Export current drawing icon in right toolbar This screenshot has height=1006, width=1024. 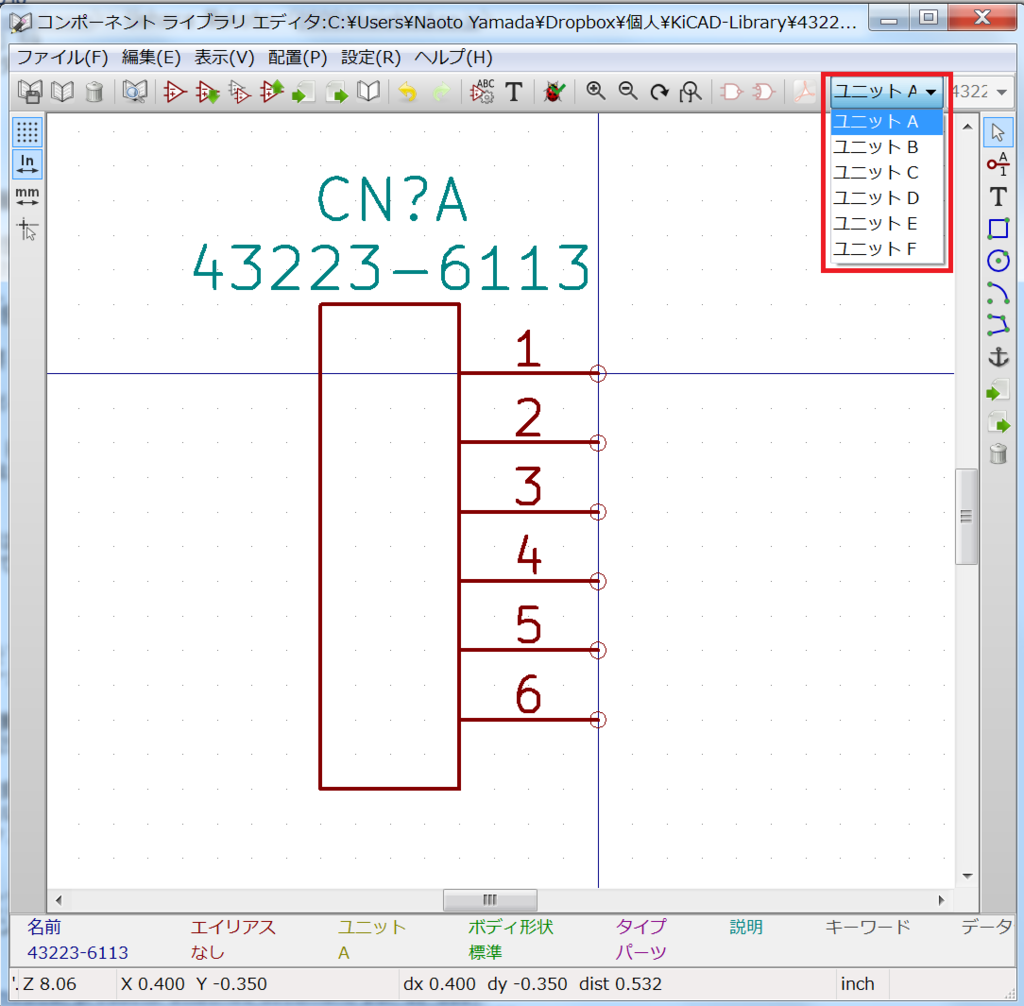tap(997, 423)
